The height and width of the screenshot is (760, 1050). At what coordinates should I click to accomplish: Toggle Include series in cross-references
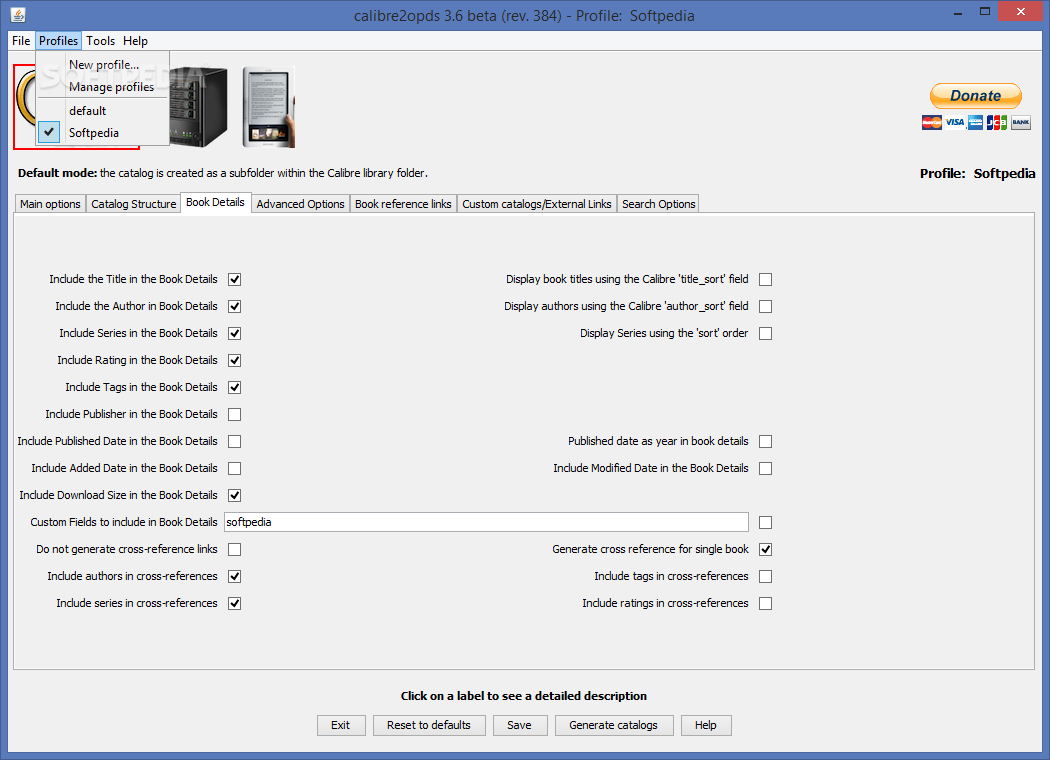coord(234,603)
